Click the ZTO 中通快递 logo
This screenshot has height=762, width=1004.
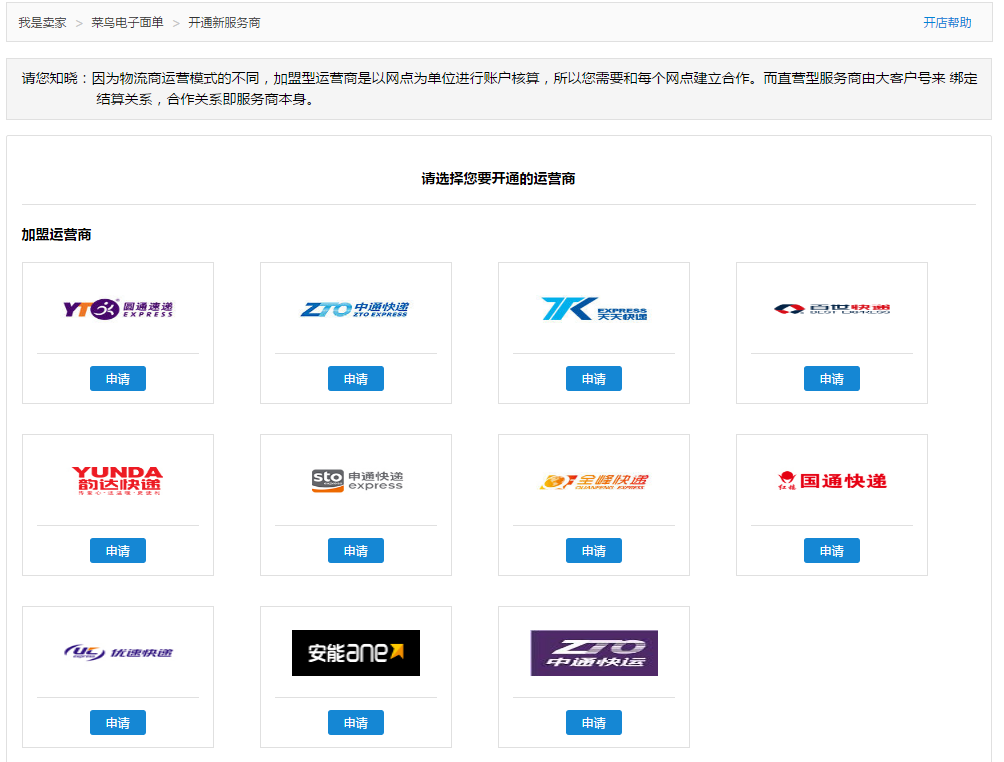355,309
